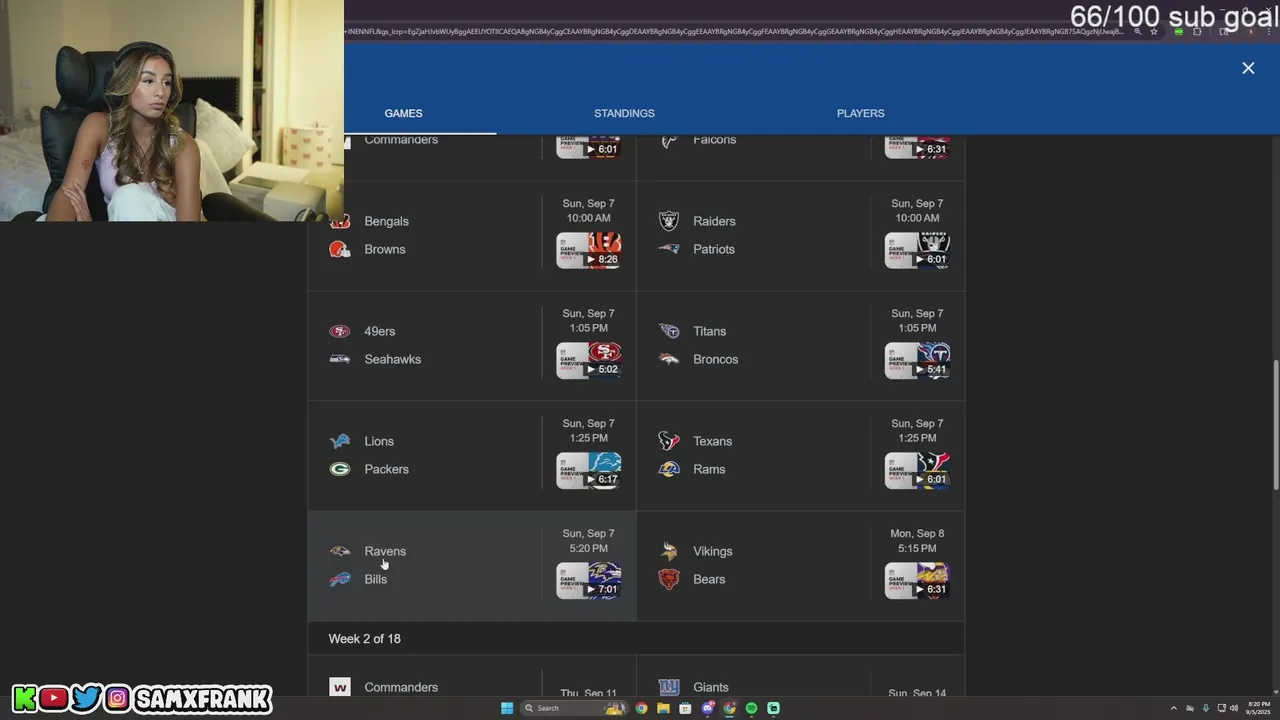Click the Titans team logo

[x=669, y=331]
